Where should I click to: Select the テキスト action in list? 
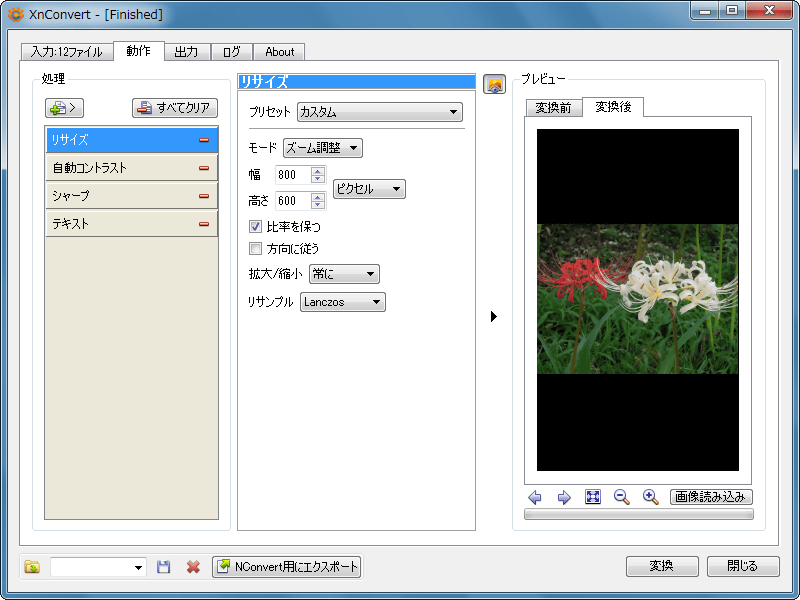coord(132,223)
